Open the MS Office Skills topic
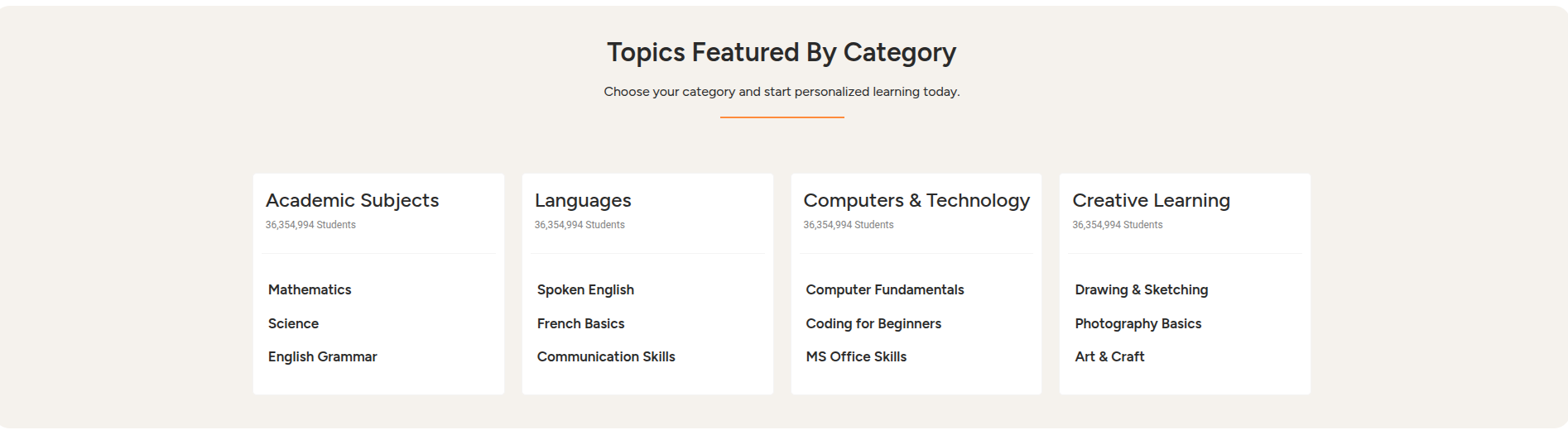Viewport: 1568px width, 430px height. pos(856,356)
